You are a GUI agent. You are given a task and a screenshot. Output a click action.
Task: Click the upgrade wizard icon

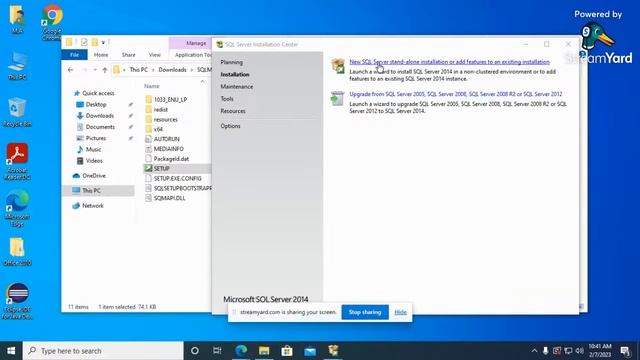(x=338, y=98)
